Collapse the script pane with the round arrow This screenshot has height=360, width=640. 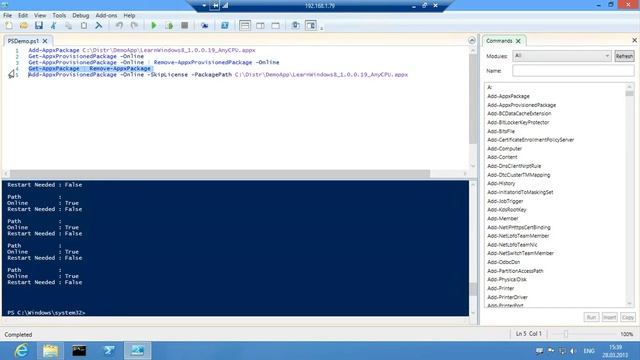click(x=472, y=40)
